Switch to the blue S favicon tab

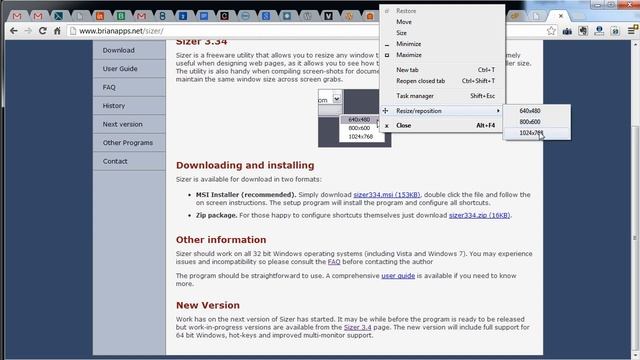(x=266, y=16)
